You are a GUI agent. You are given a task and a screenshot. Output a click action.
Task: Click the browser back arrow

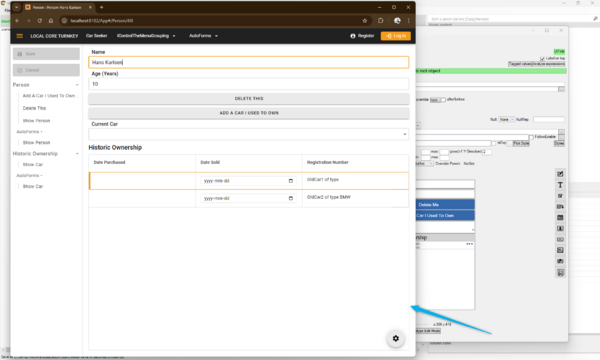pyautogui.click(x=17, y=21)
